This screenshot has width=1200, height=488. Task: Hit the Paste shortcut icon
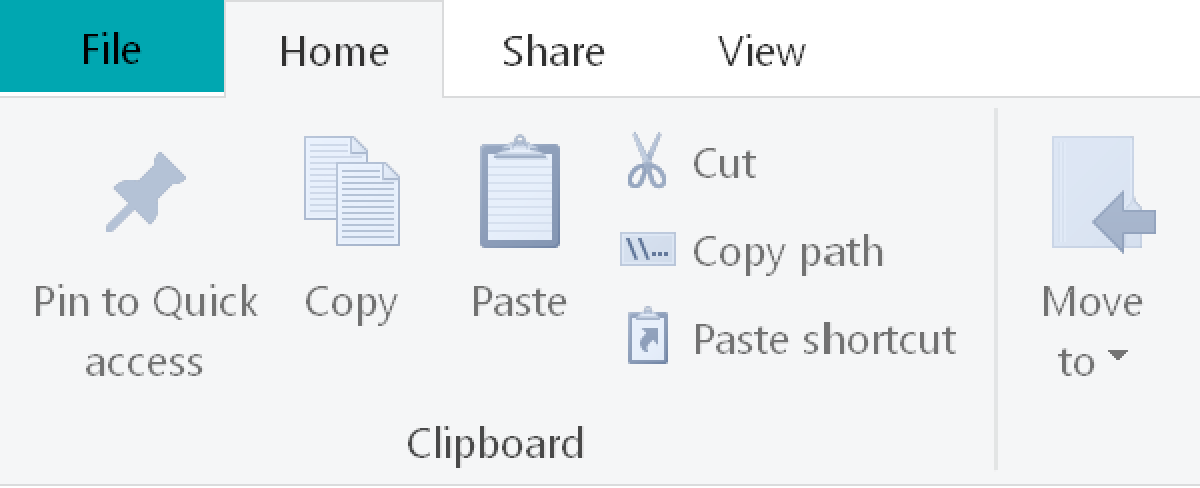click(x=647, y=337)
